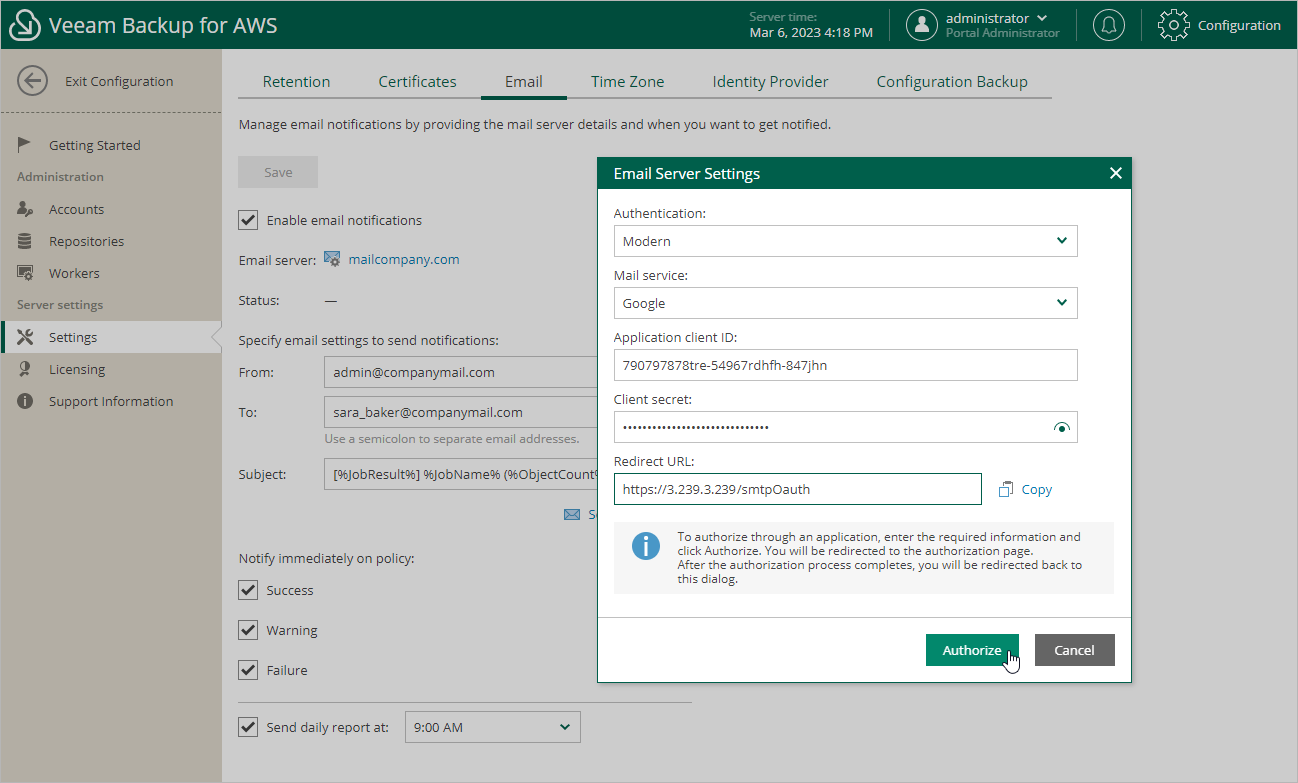Open the daily report time dropdown
This screenshot has width=1298, height=783.
tap(492, 727)
